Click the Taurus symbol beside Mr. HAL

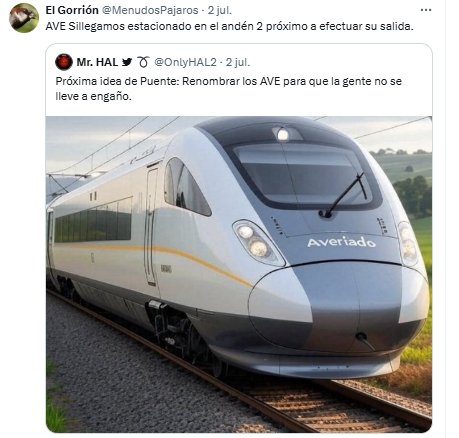click(143, 62)
